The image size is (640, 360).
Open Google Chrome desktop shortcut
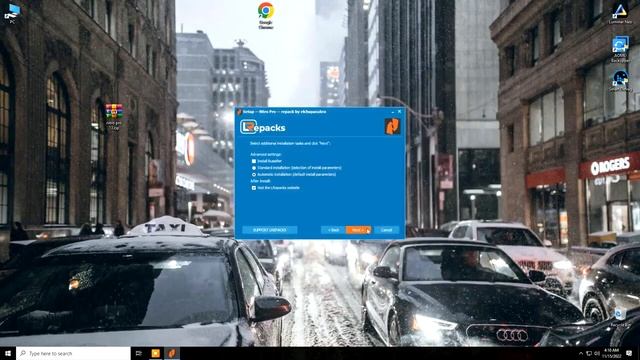tap(266, 16)
